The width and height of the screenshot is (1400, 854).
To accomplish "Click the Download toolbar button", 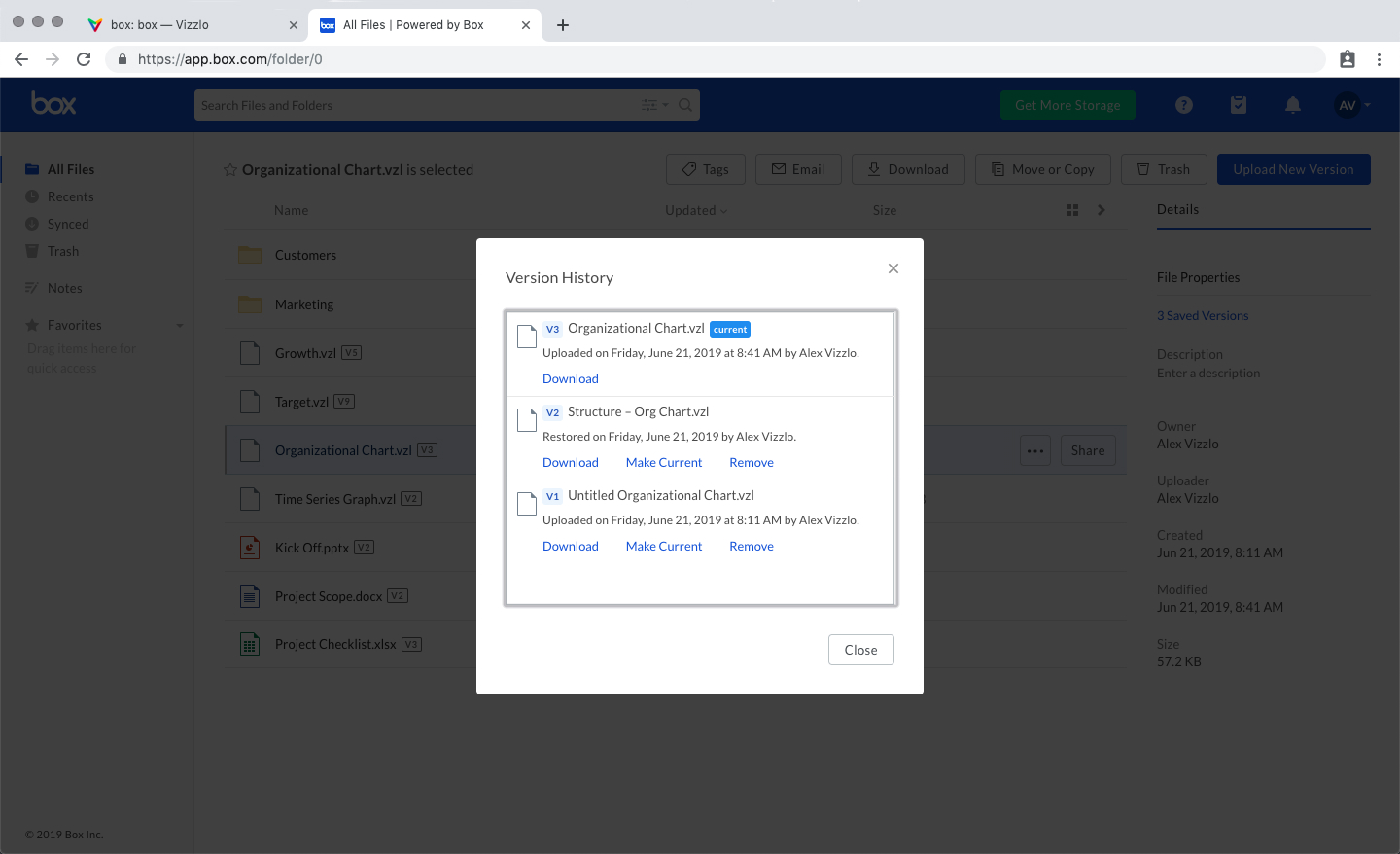I will point(908,169).
